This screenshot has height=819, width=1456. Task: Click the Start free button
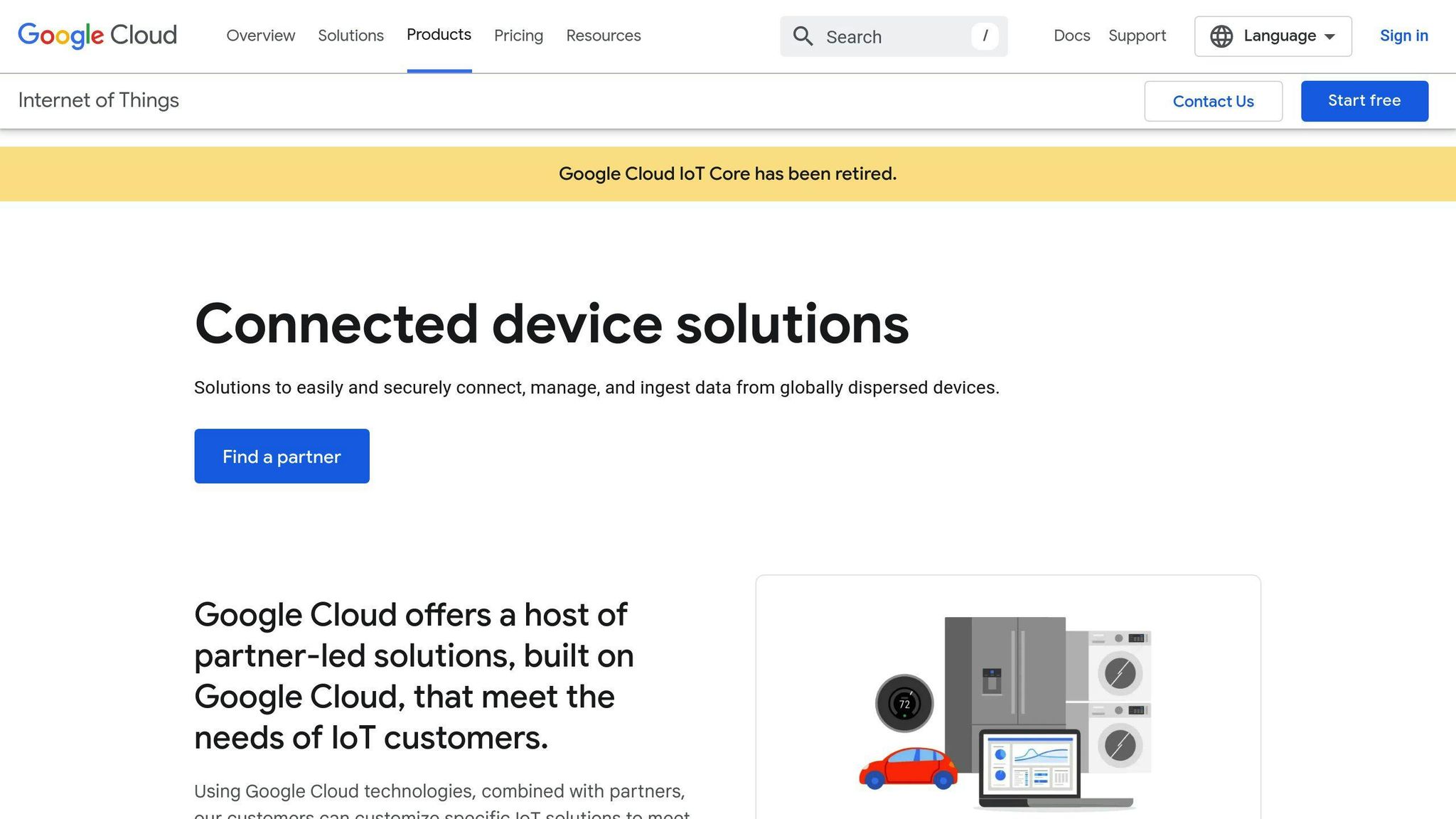coord(1364,100)
